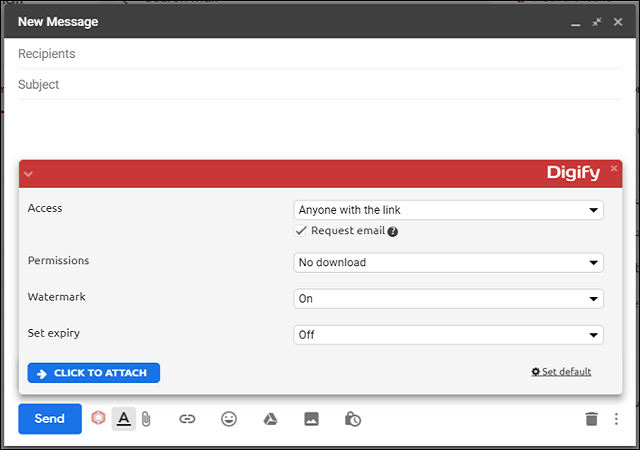640x450 pixels.
Task: Discard draft with the trash icon
Action: [x=591, y=419]
